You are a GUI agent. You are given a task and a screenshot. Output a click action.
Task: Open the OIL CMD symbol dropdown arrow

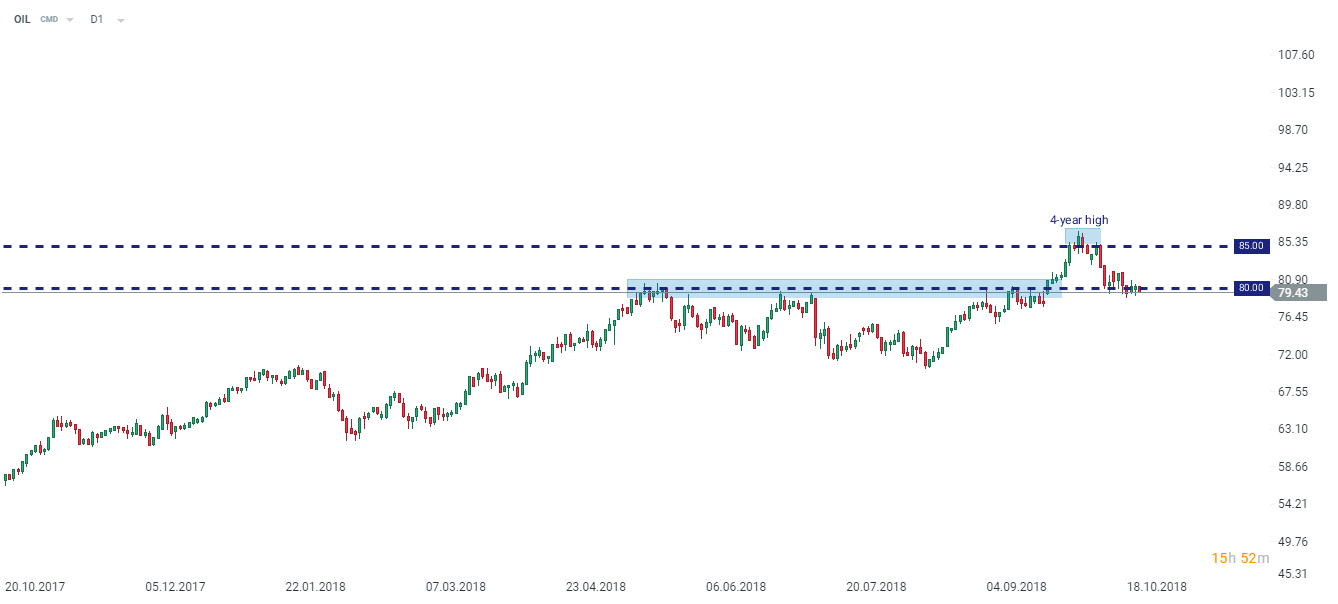[x=70, y=20]
